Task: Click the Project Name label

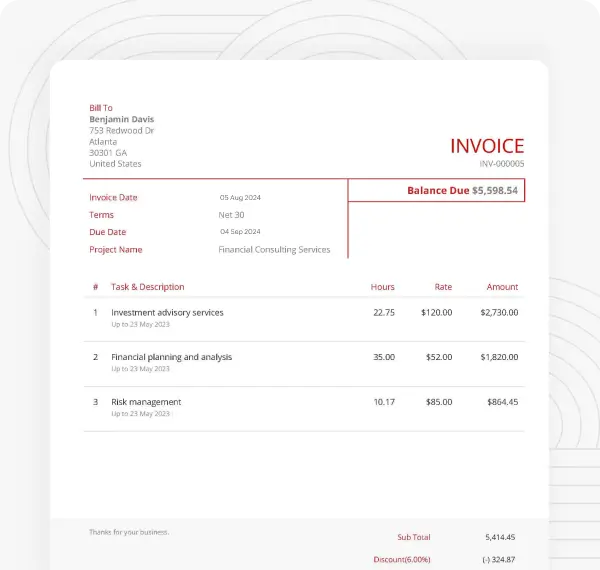Action: 116,250
